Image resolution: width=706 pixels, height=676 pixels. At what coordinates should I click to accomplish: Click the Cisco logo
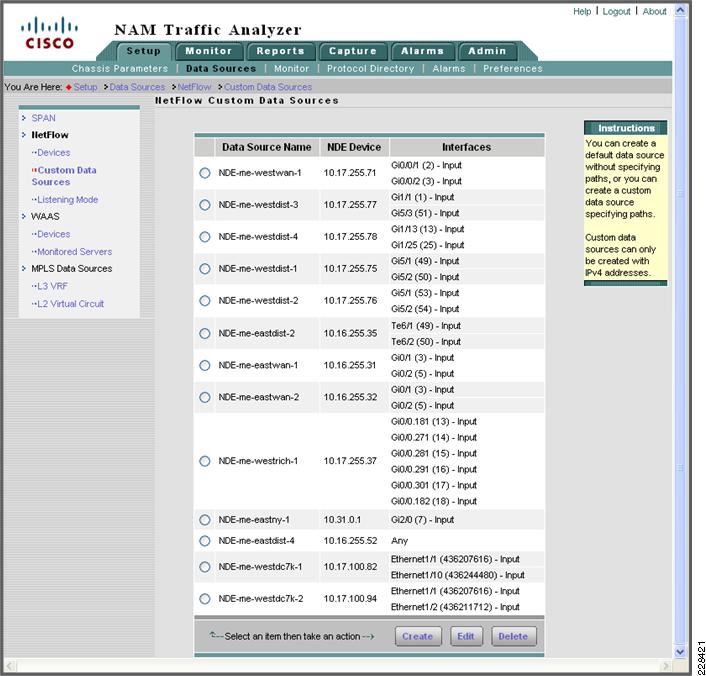49,33
